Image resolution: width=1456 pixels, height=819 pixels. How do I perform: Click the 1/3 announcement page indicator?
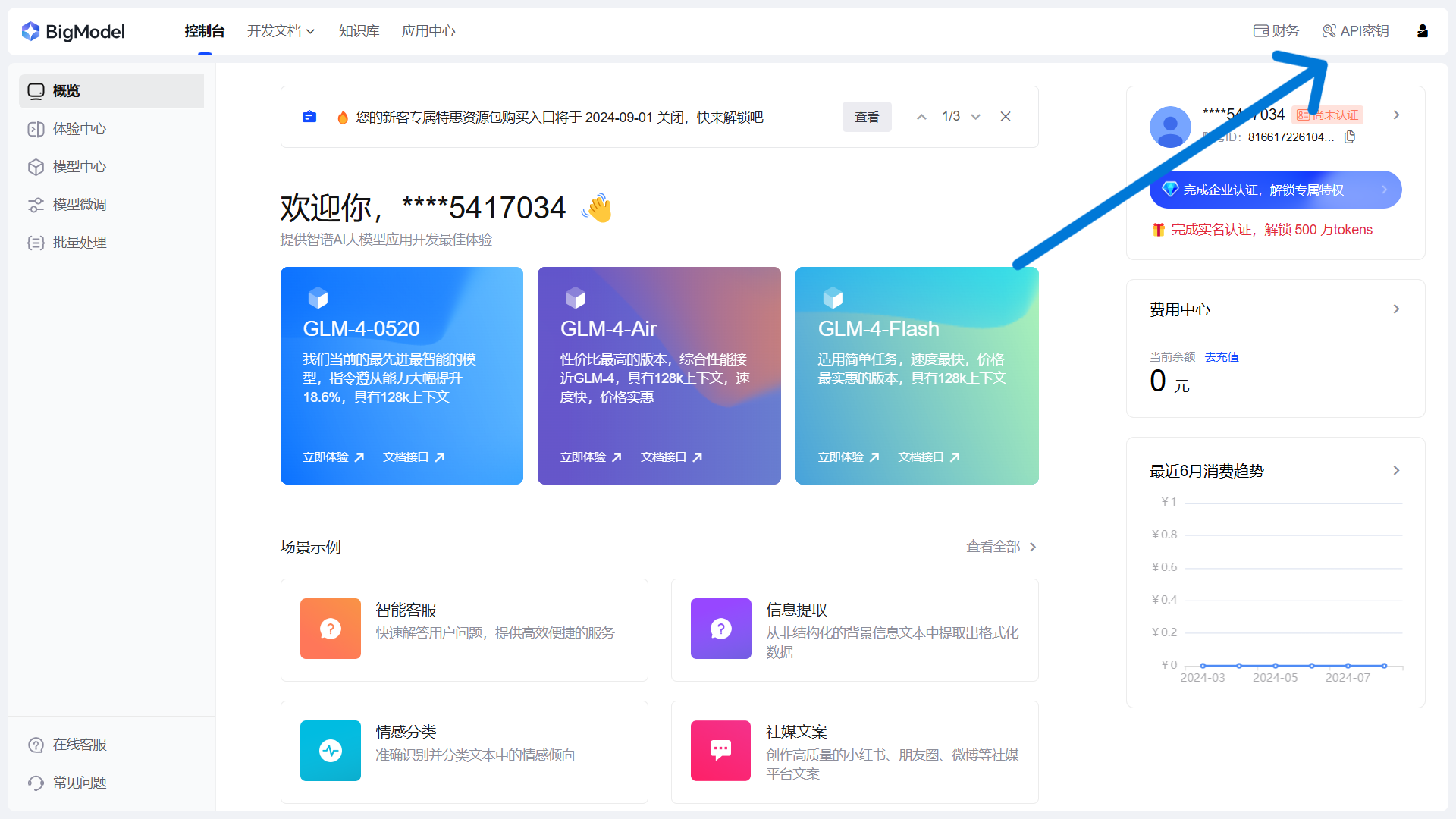tap(951, 116)
